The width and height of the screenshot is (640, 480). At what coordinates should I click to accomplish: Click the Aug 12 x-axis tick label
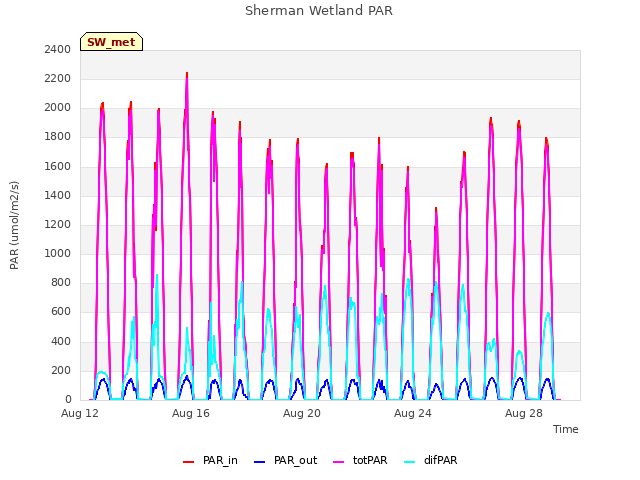[80, 413]
